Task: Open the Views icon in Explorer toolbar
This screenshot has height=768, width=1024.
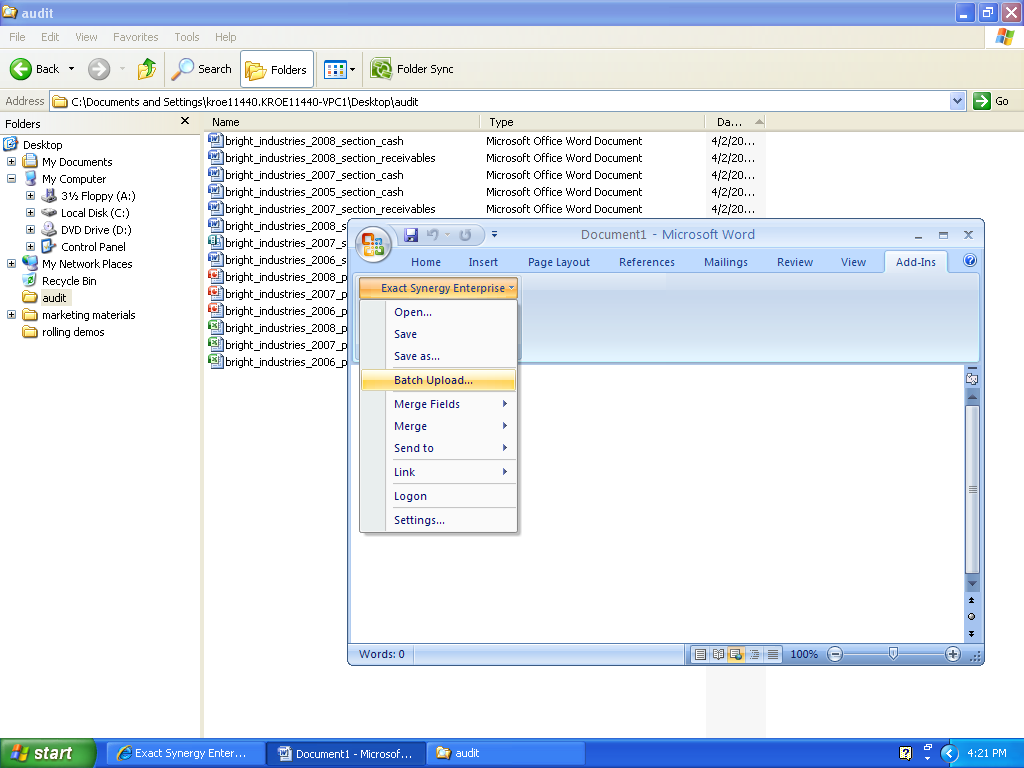Action: coord(335,69)
